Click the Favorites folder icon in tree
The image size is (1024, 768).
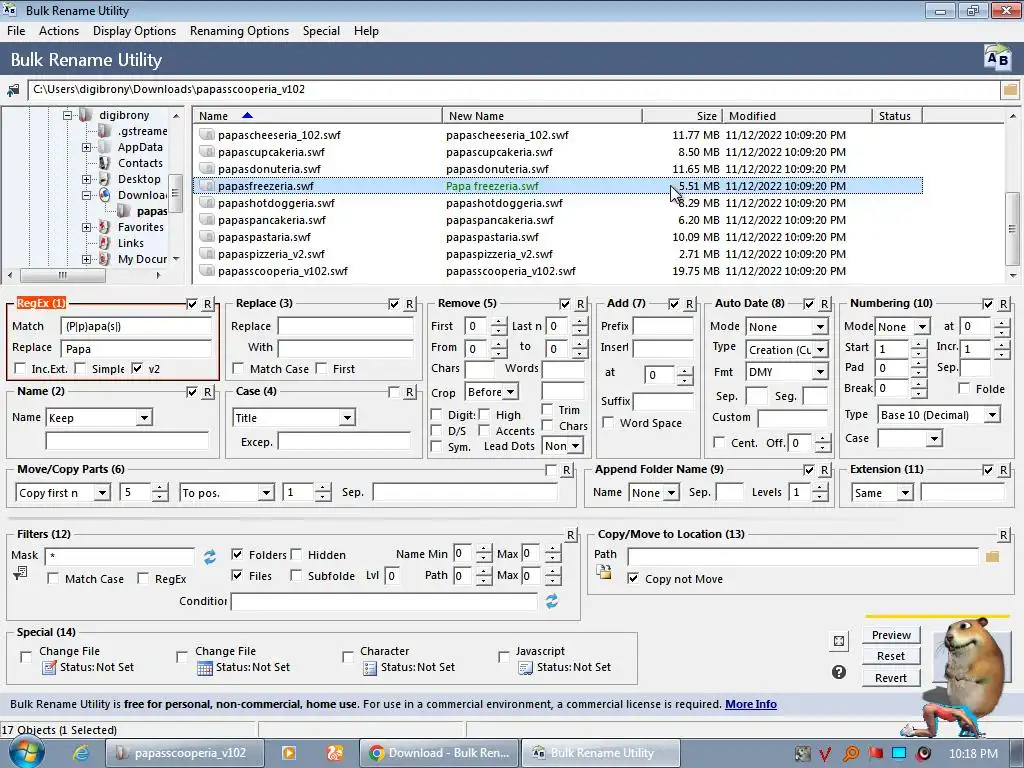104,227
